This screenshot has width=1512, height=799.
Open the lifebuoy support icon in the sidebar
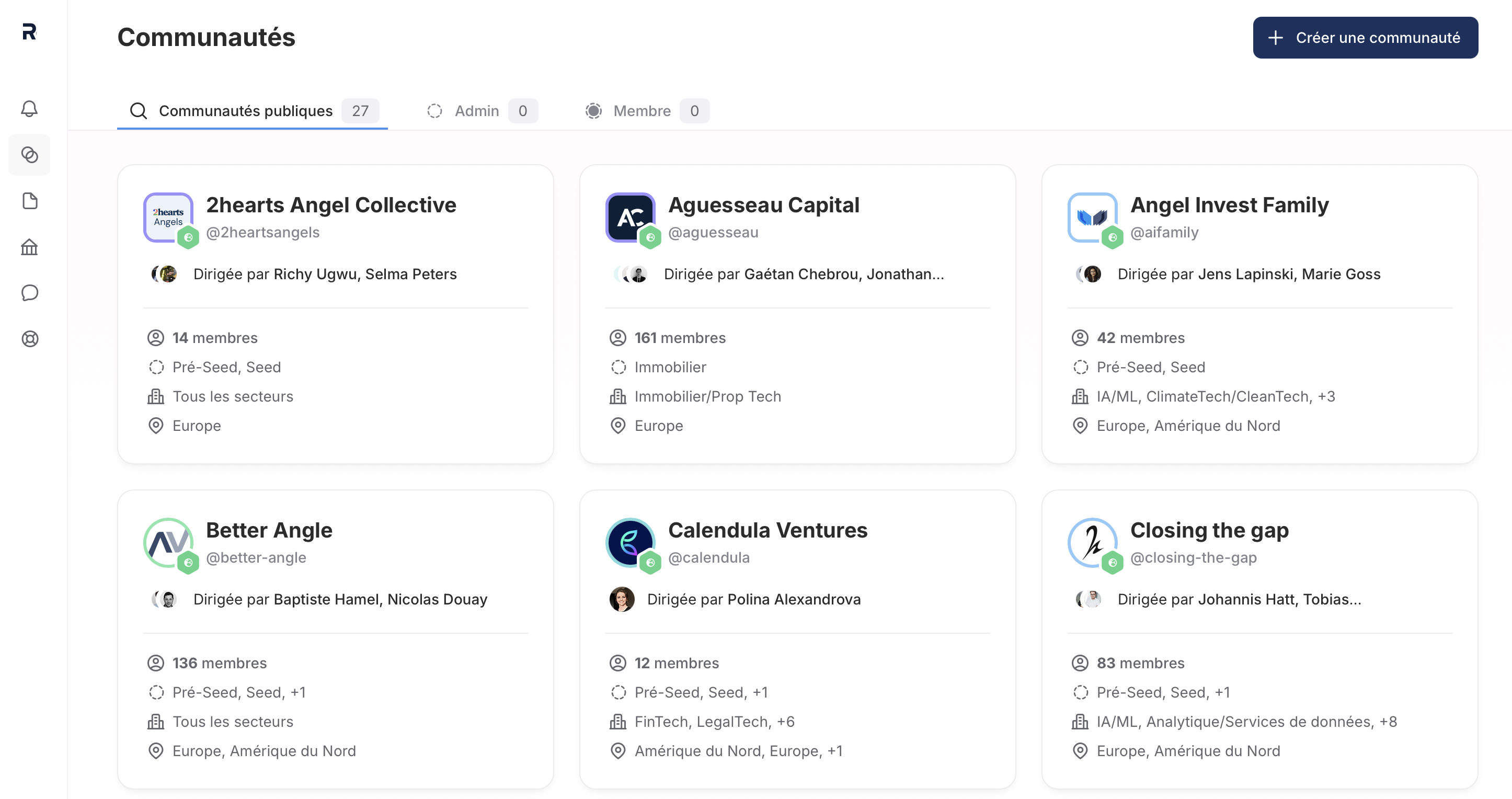(x=29, y=339)
